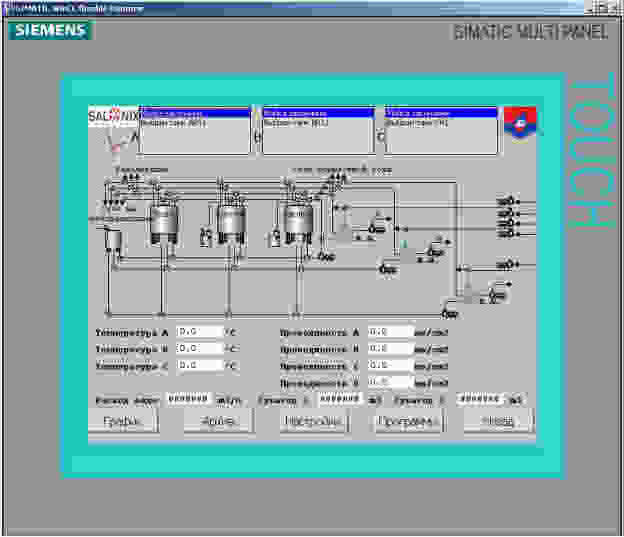Click the leftmost bottom navigation button
The width and height of the screenshot is (624, 537).
point(123,421)
